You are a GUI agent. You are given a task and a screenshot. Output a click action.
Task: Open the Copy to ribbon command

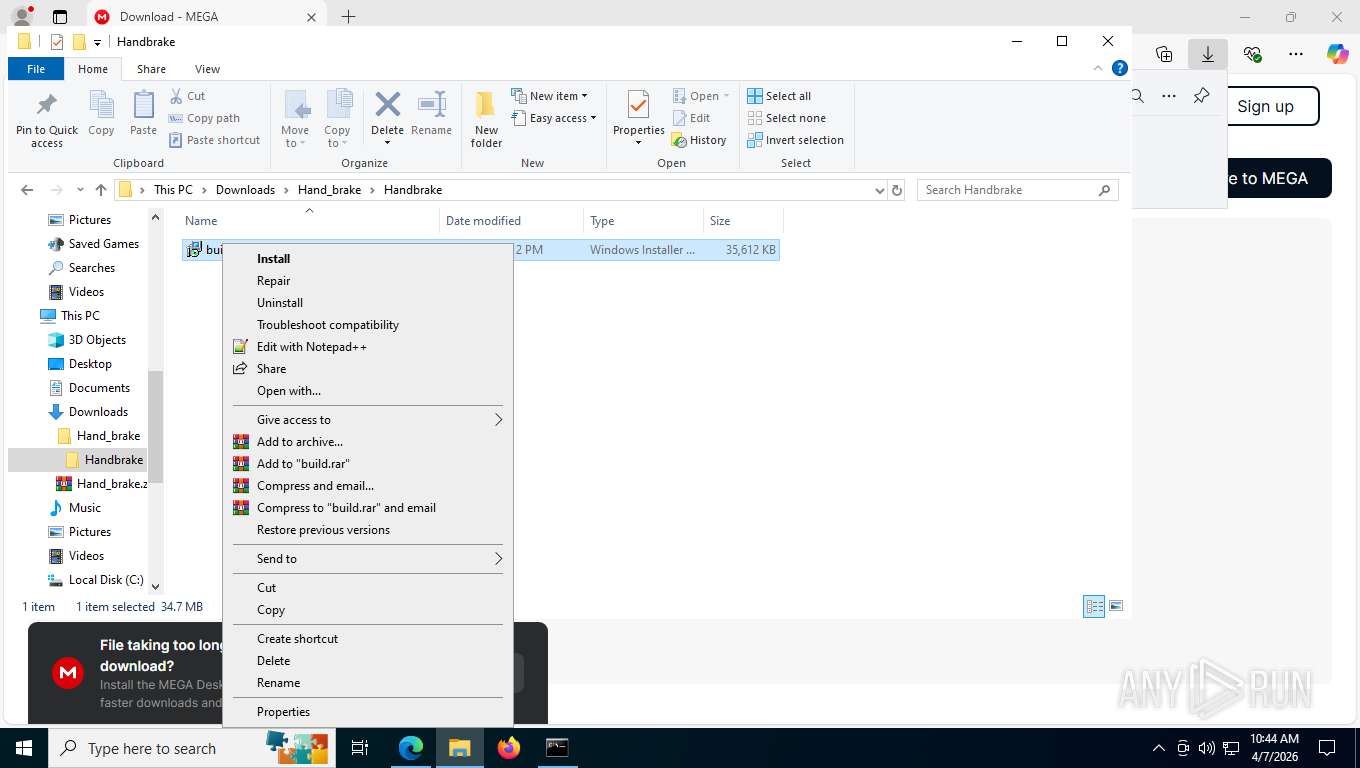pos(338,119)
